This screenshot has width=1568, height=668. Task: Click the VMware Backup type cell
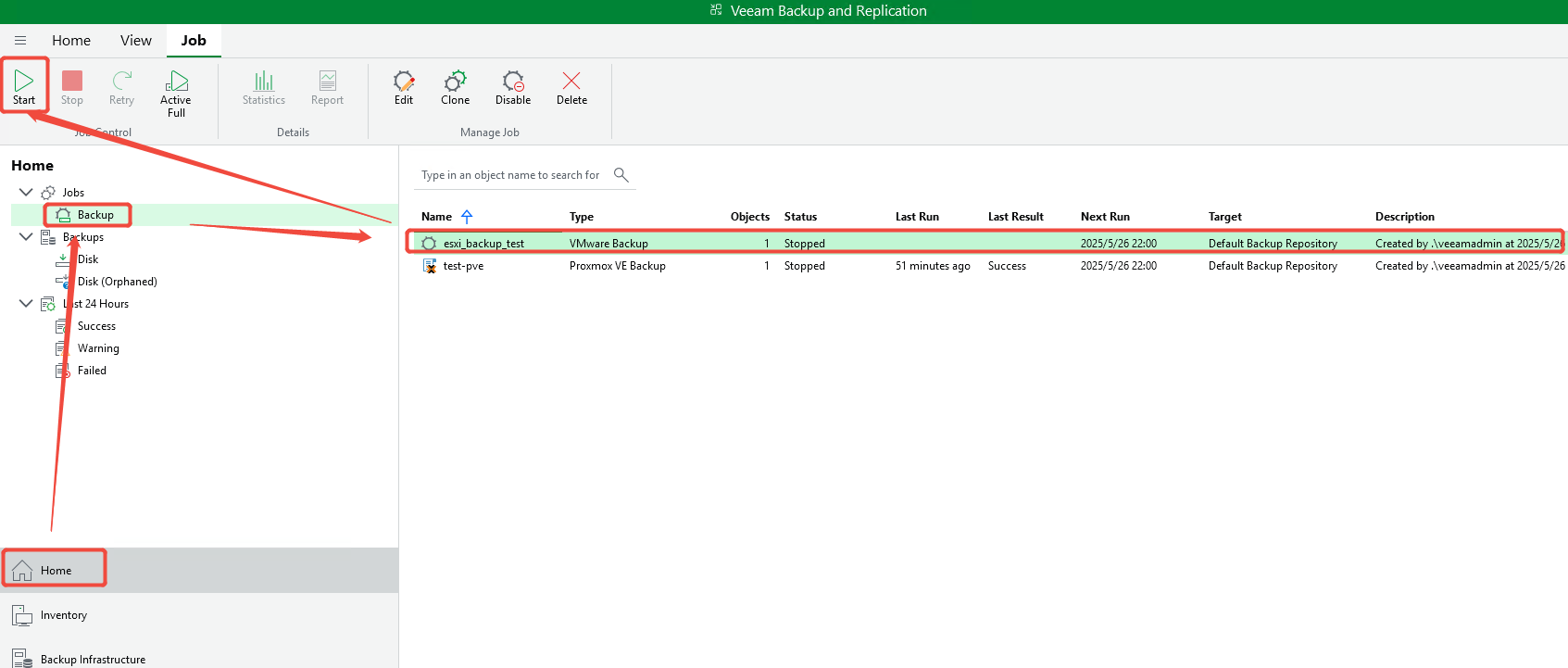pyautogui.click(x=608, y=244)
